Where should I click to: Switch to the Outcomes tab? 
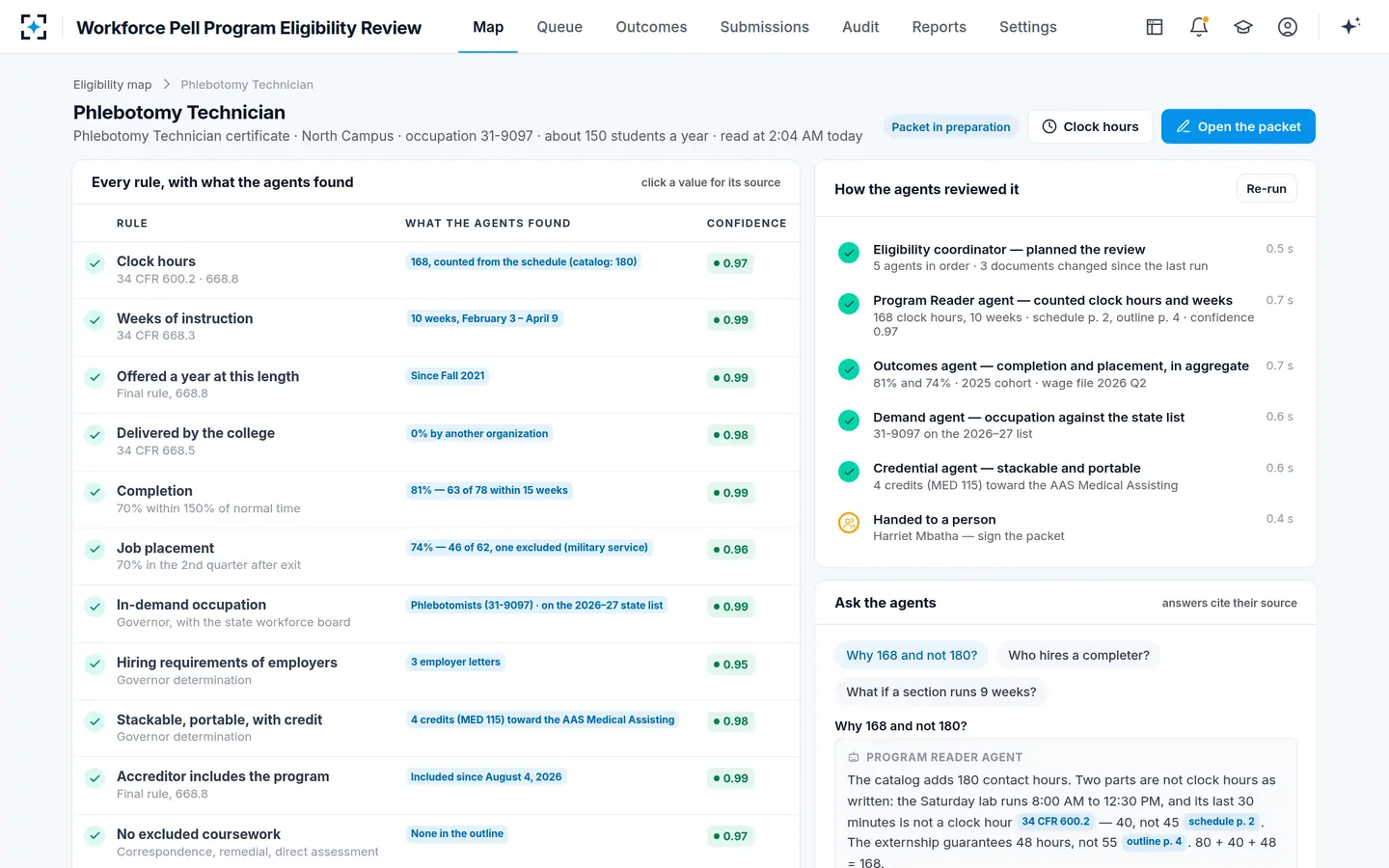tap(651, 27)
